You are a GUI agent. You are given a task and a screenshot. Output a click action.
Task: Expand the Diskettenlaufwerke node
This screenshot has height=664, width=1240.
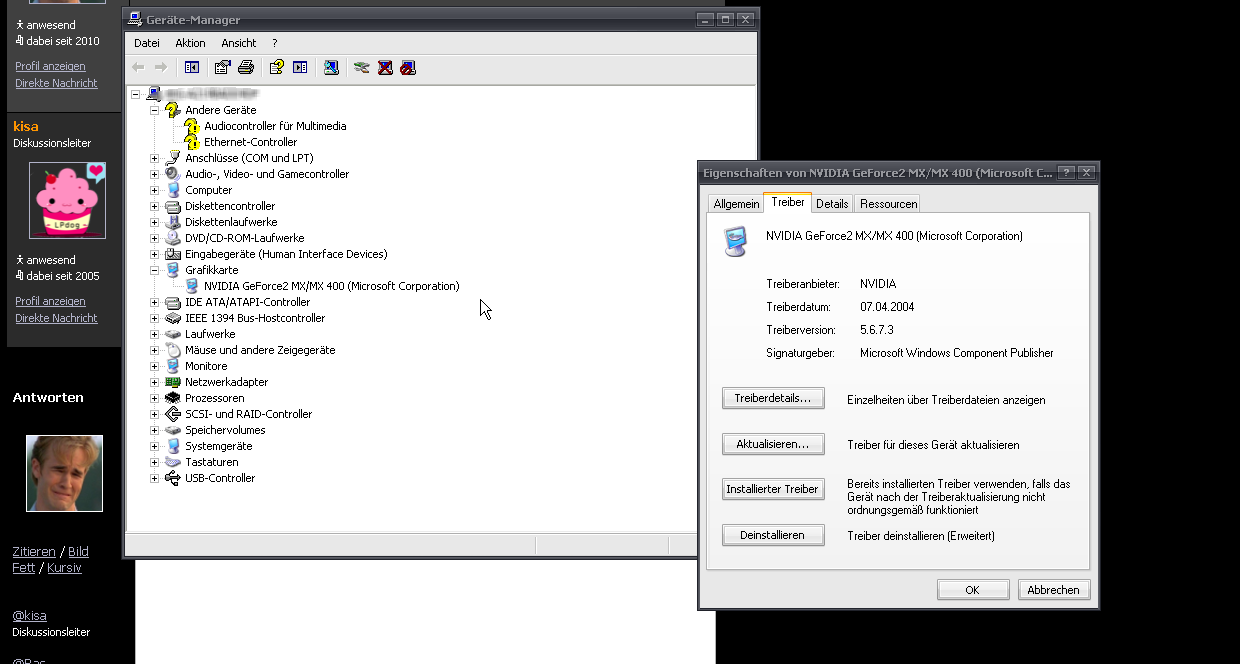point(154,222)
